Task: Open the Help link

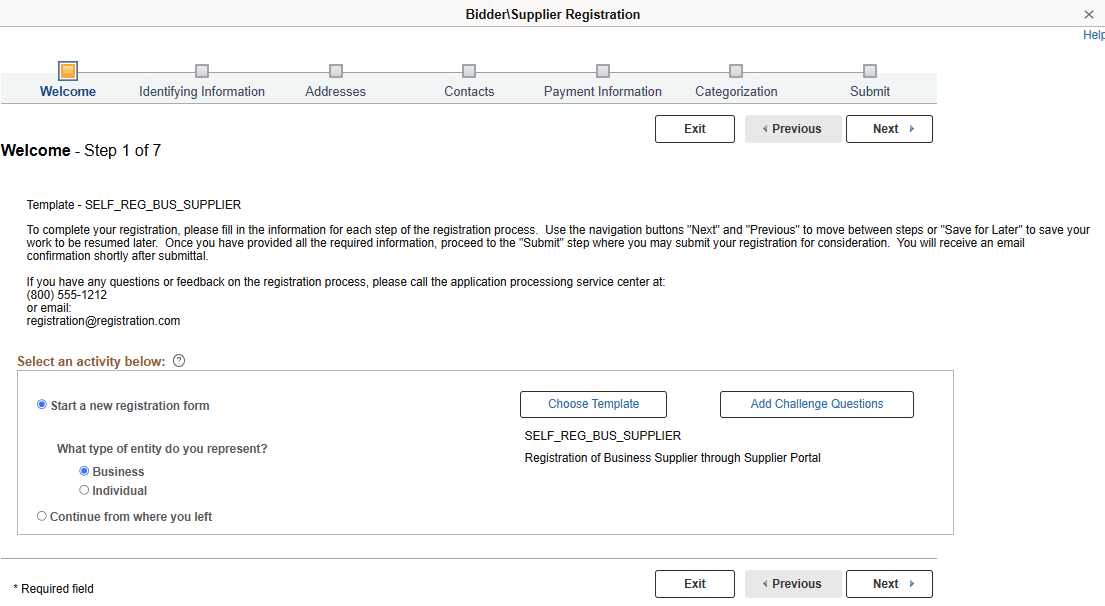Action: pos(1093,34)
